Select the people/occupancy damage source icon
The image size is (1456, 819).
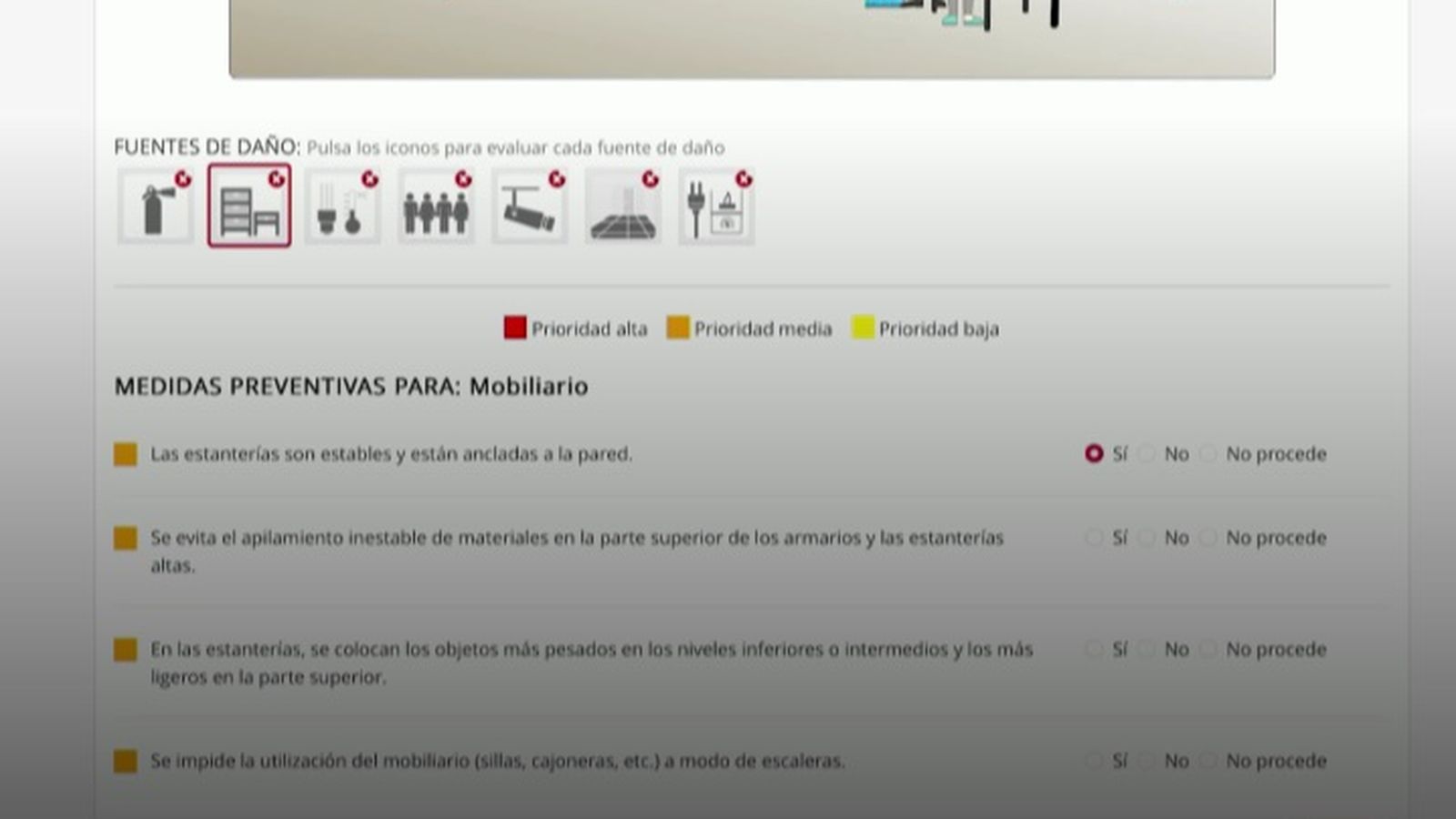(435, 207)
